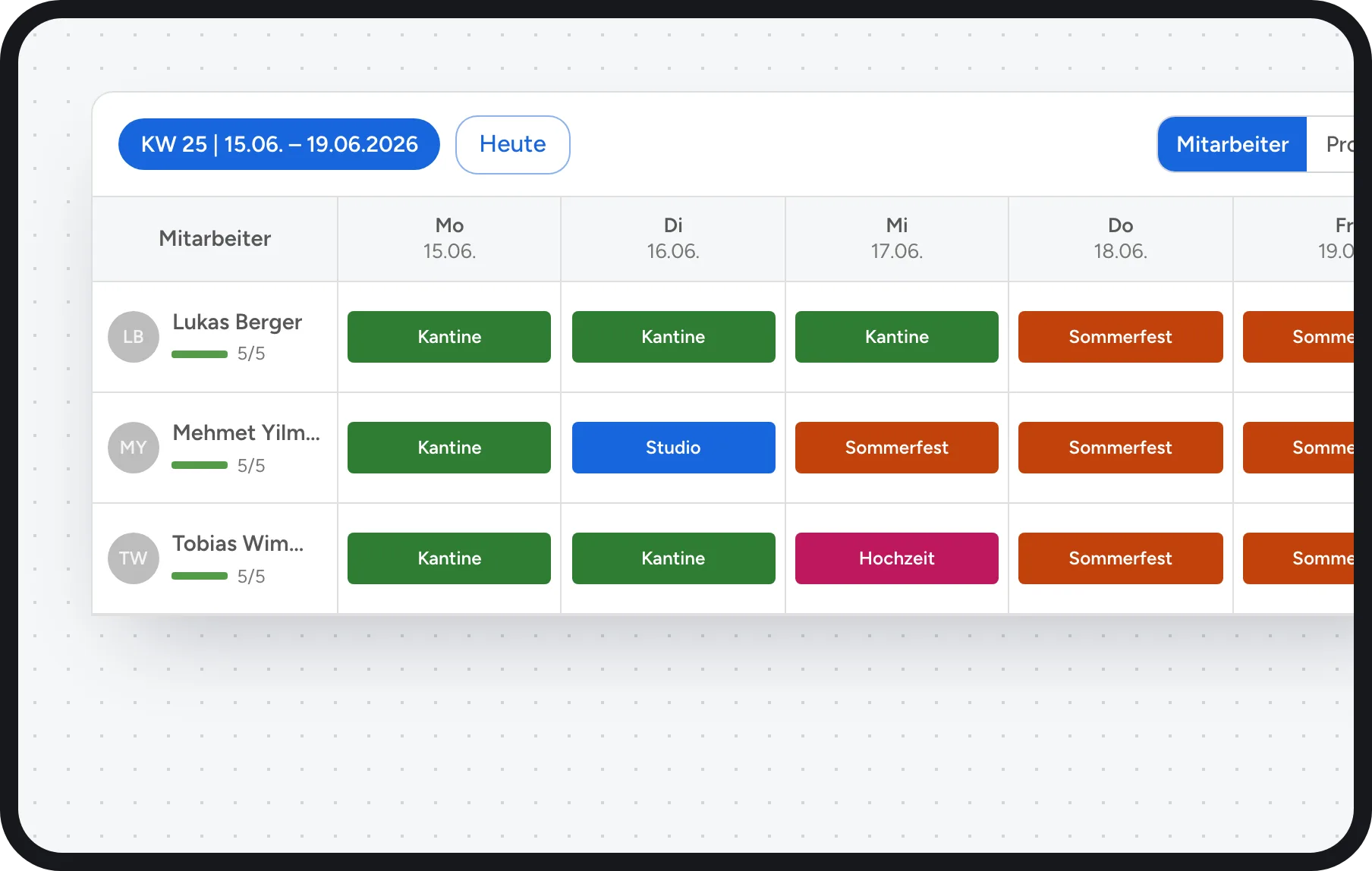Open Mehmet's Friday Sommerfest shift
1372x871 pixels.
[x=1298, y=448]
